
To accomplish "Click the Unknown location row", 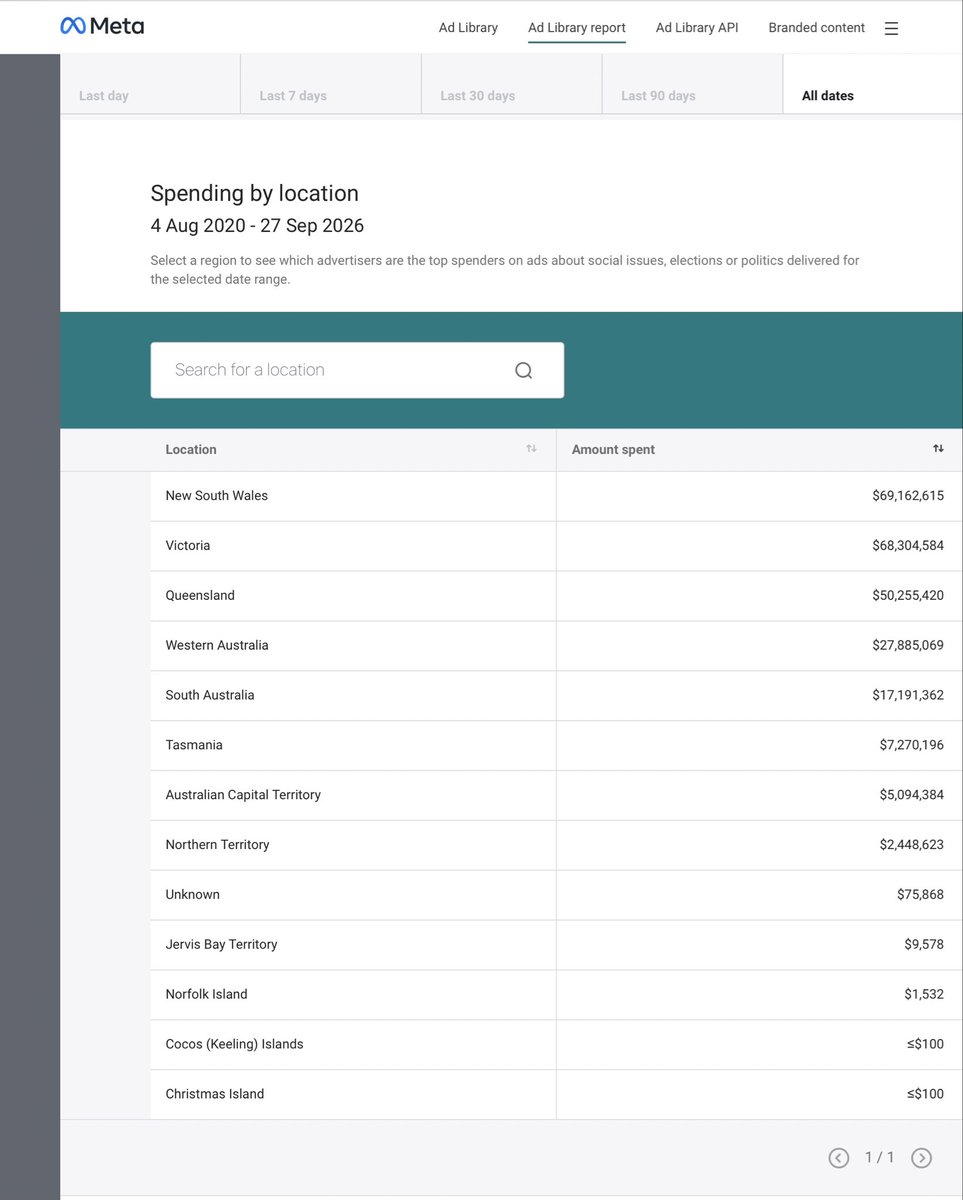I will click(x=556, y=895).
